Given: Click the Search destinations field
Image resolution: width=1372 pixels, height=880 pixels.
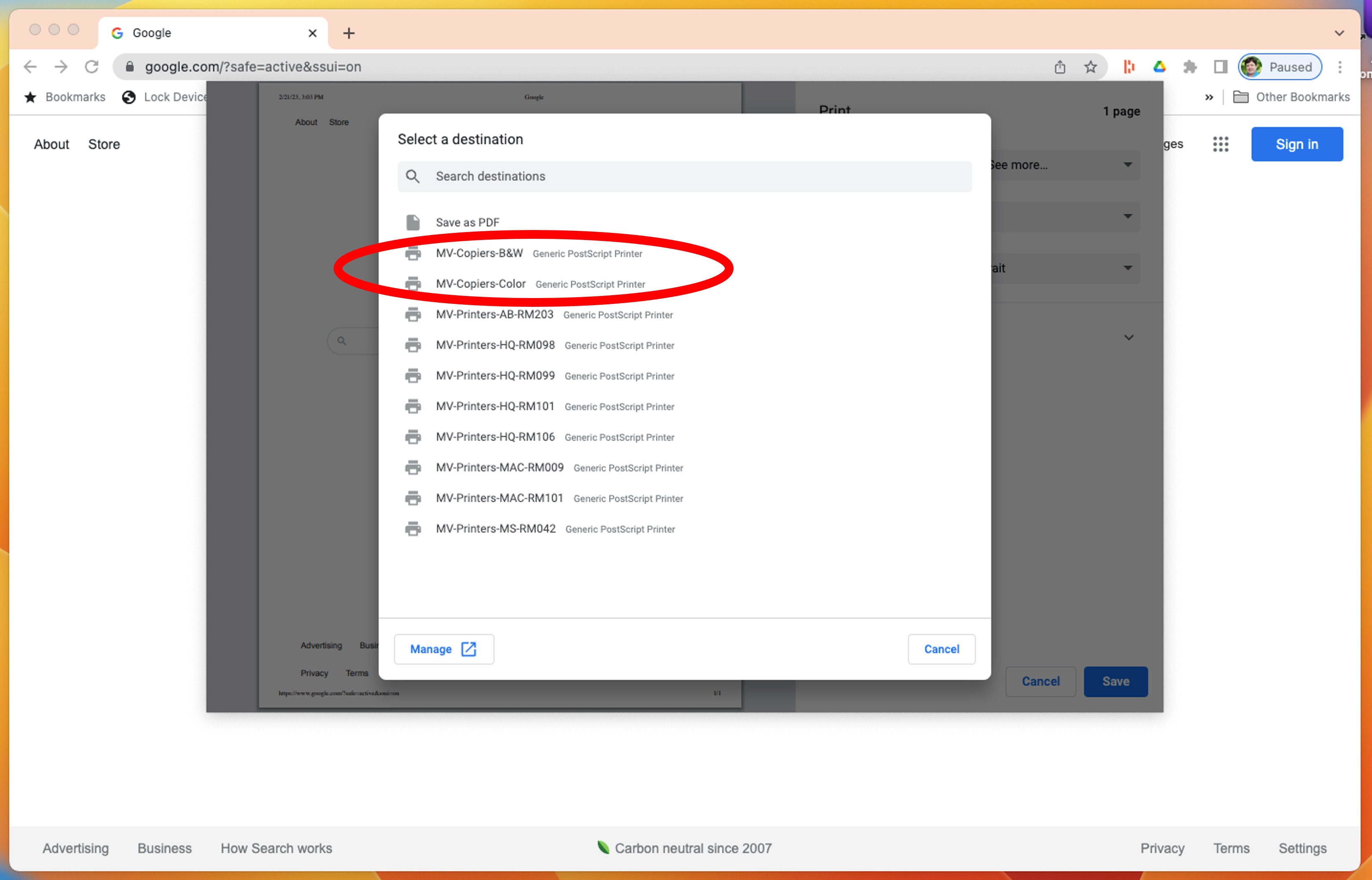Looking at the screenshot, I should point(685,177).
